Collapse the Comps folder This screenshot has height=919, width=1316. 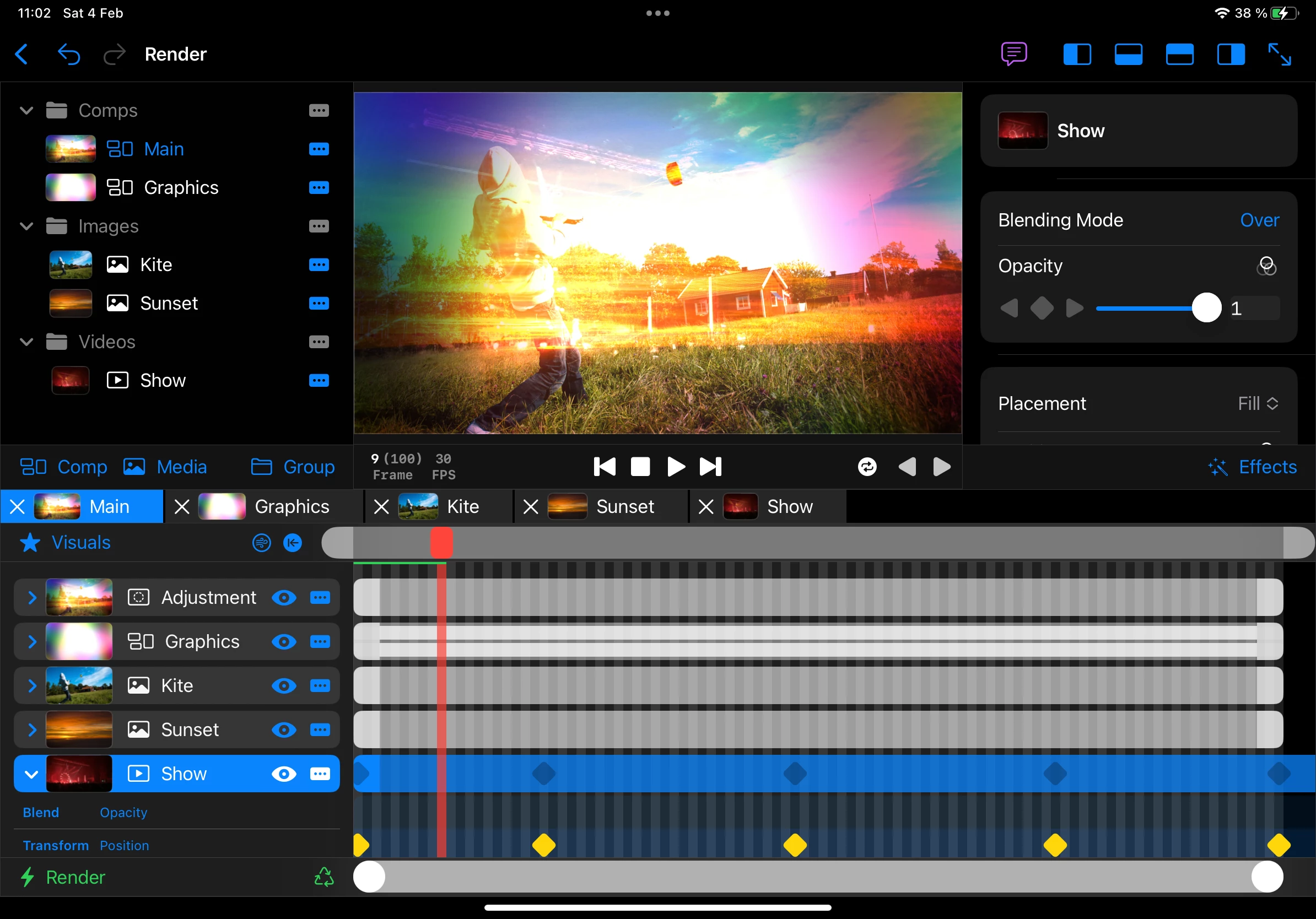pyautogui.click(x=26, y=110)
